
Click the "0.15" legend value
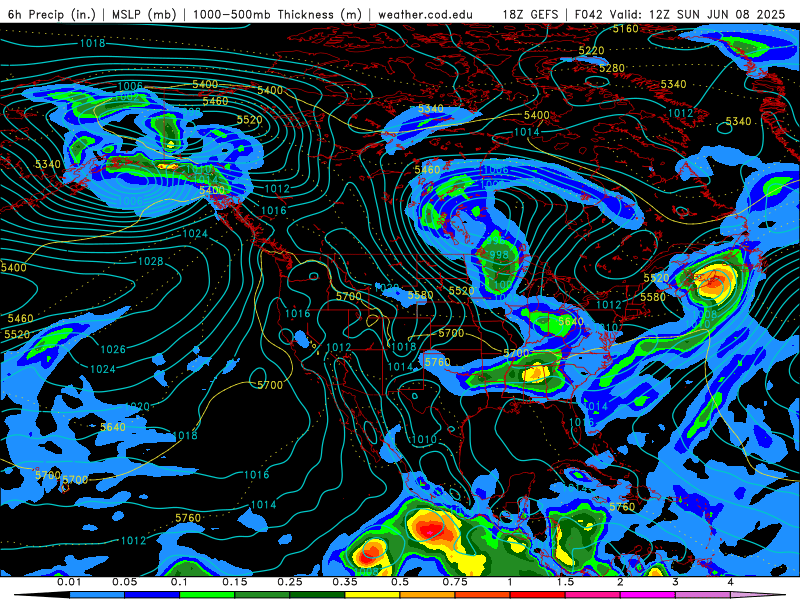(x=235, y=582)
